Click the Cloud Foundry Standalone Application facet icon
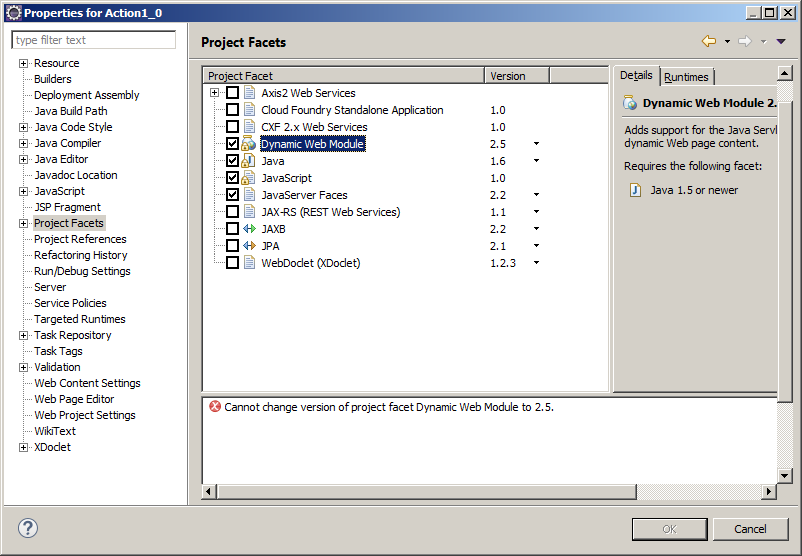This screenshot has width=802, height=556. point(249,109)
